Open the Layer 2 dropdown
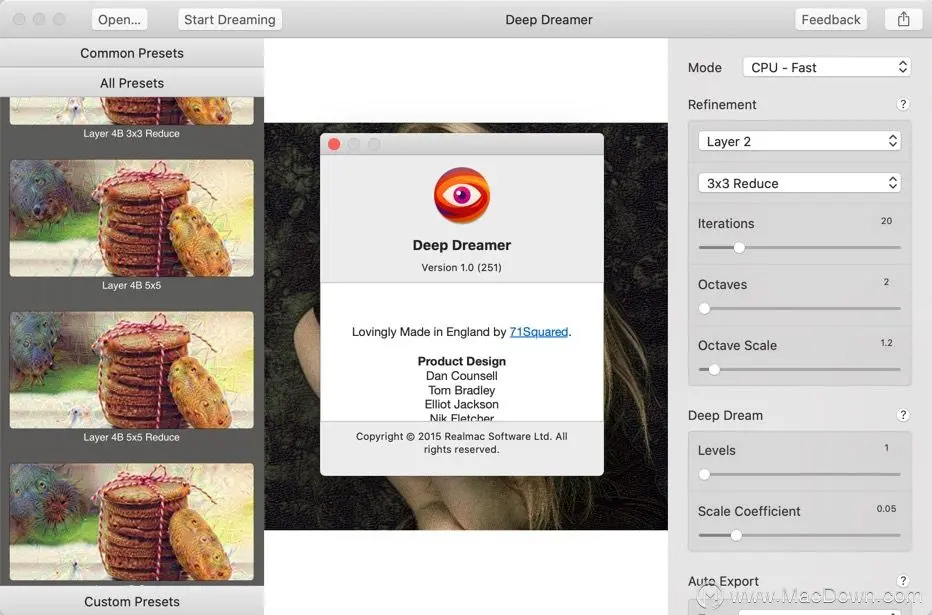Screen dimensions: 932x615 pos(799,141)
